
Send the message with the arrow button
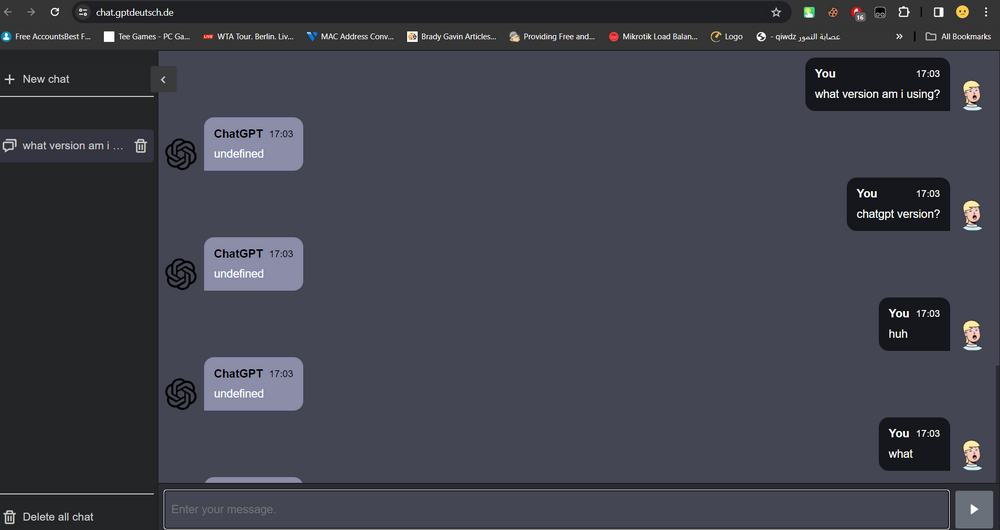[x=974, y=509]
